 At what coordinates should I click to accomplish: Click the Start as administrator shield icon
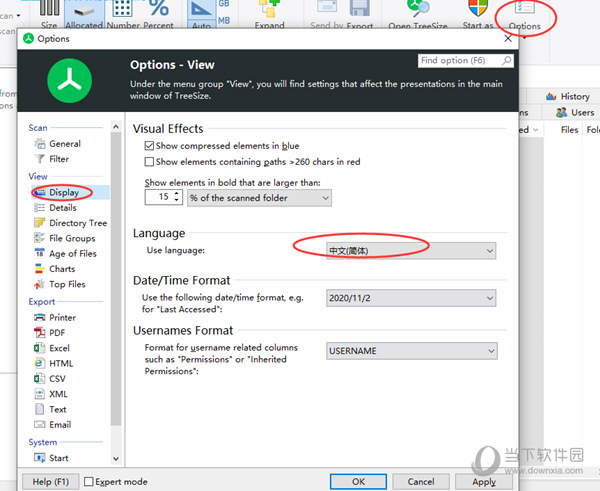click(478, 8)
